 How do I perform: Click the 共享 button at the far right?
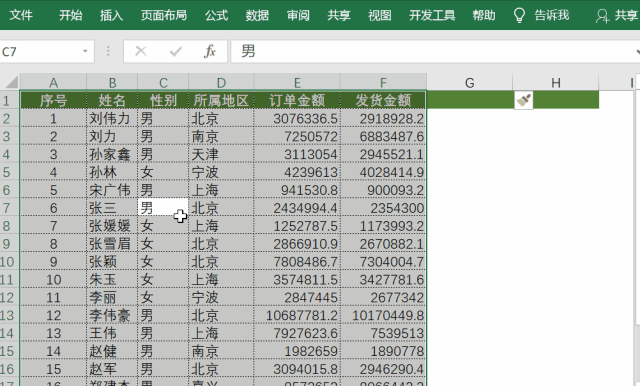626,16
